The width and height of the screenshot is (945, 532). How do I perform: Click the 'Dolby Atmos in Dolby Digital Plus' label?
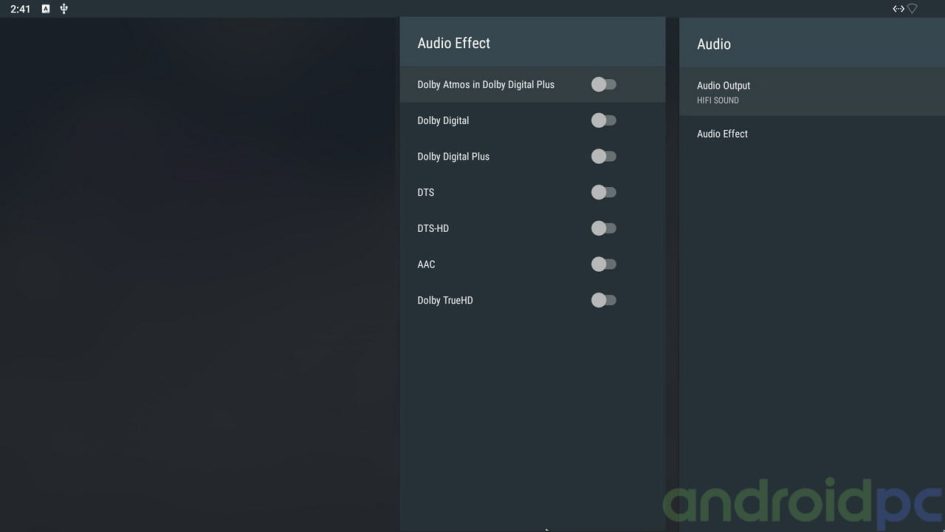(x=486, y=84)
